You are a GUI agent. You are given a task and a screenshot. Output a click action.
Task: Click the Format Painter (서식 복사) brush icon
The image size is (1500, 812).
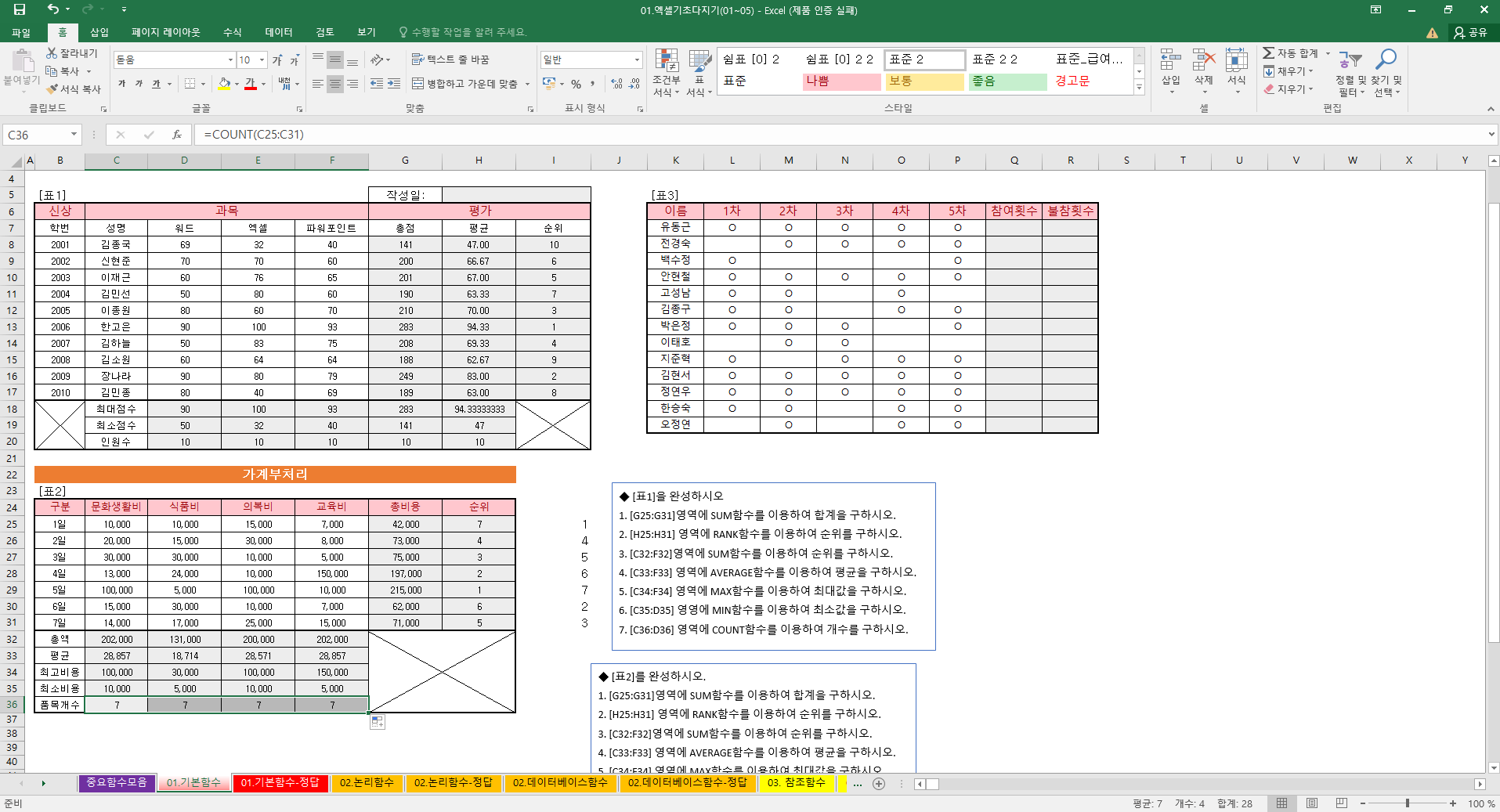coord(52,89)
